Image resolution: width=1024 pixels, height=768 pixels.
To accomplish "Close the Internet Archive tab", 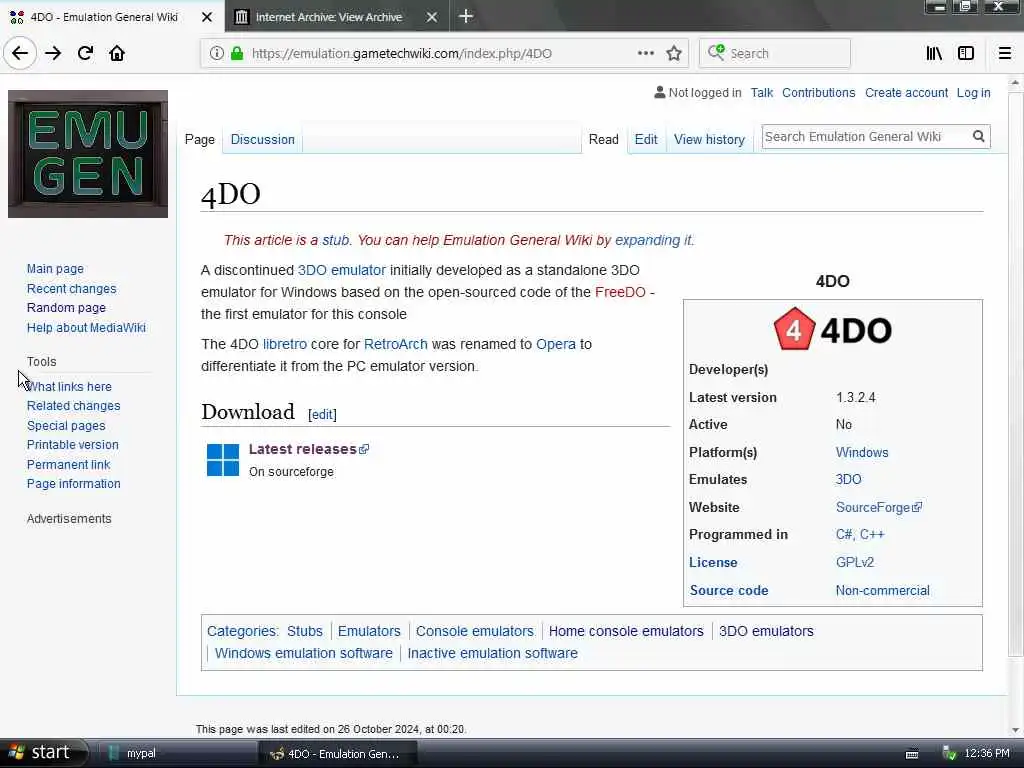I will pos(432,17).
